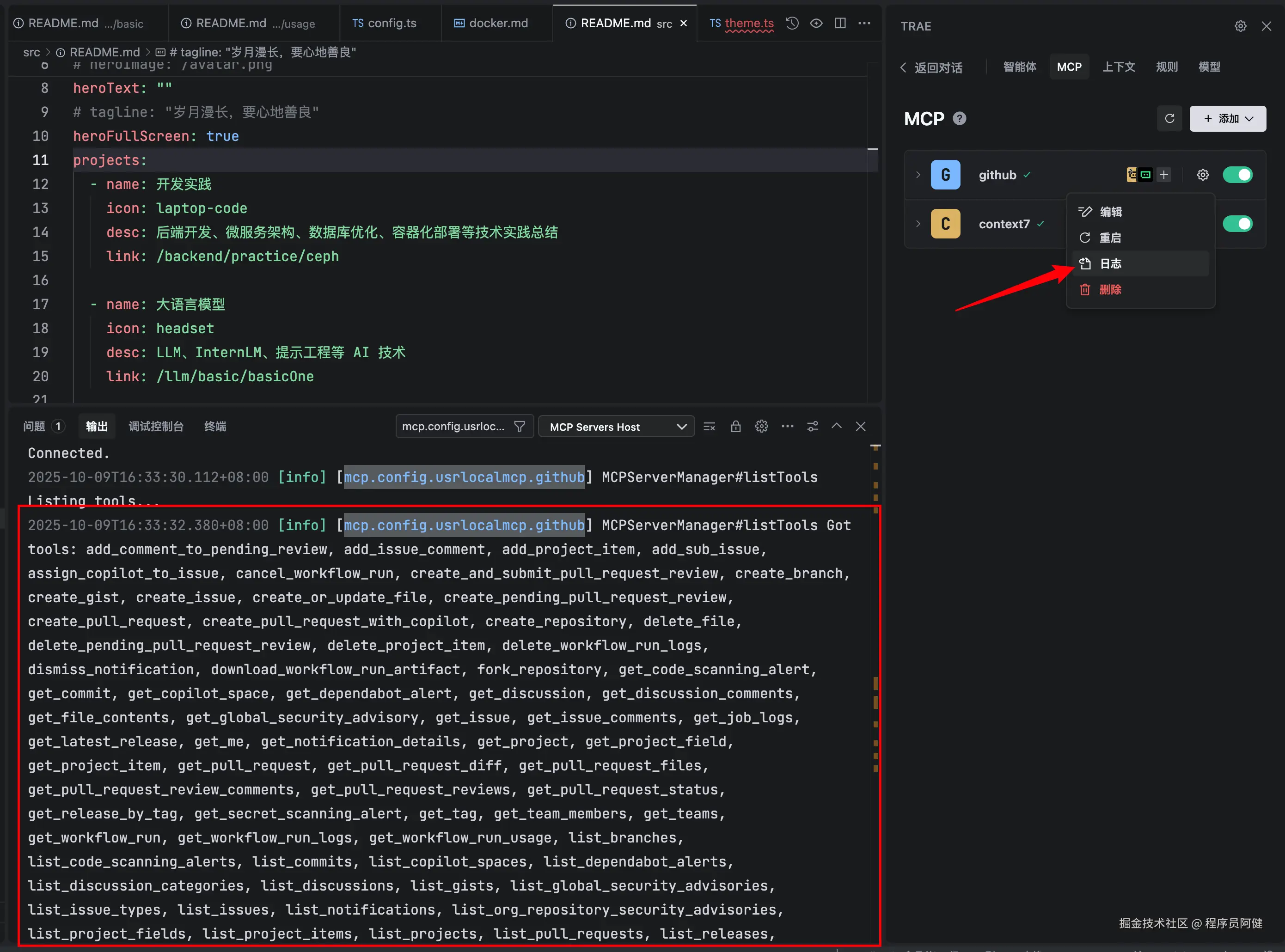Open output panel settings gear
This screenshot has height=952, width=1285.
(762, 427)
